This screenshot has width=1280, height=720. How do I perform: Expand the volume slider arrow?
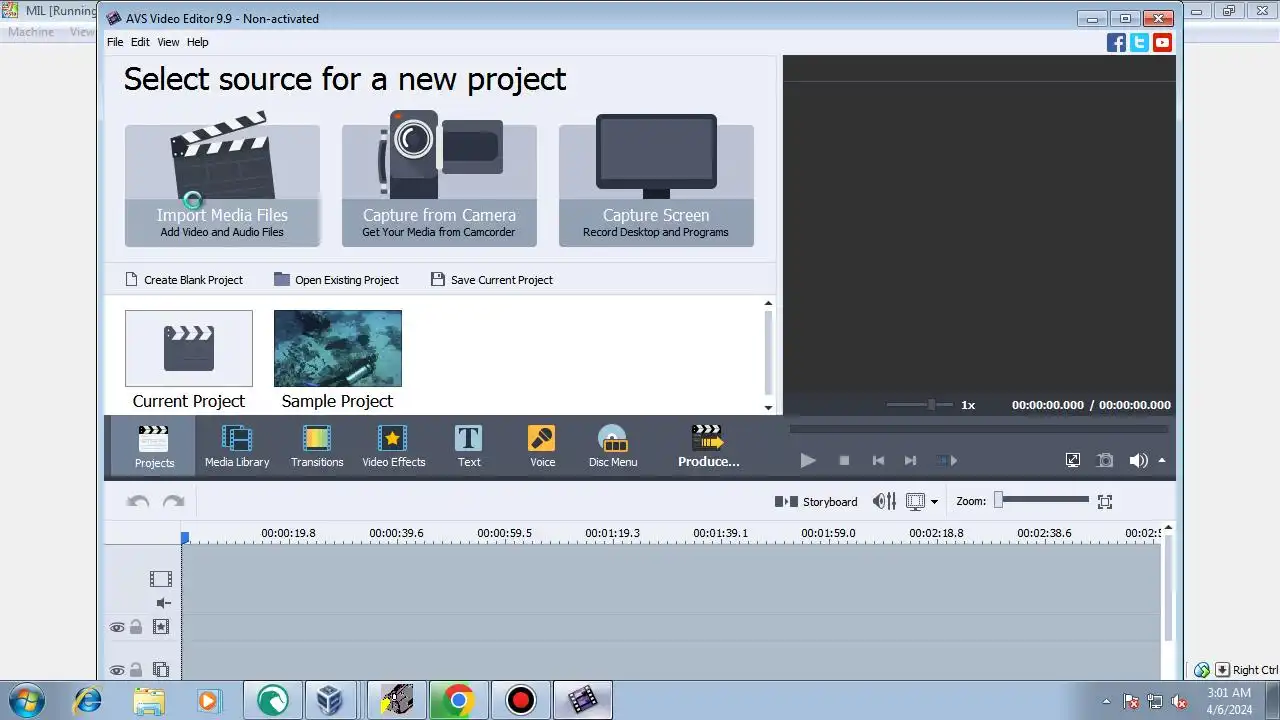1162,460
